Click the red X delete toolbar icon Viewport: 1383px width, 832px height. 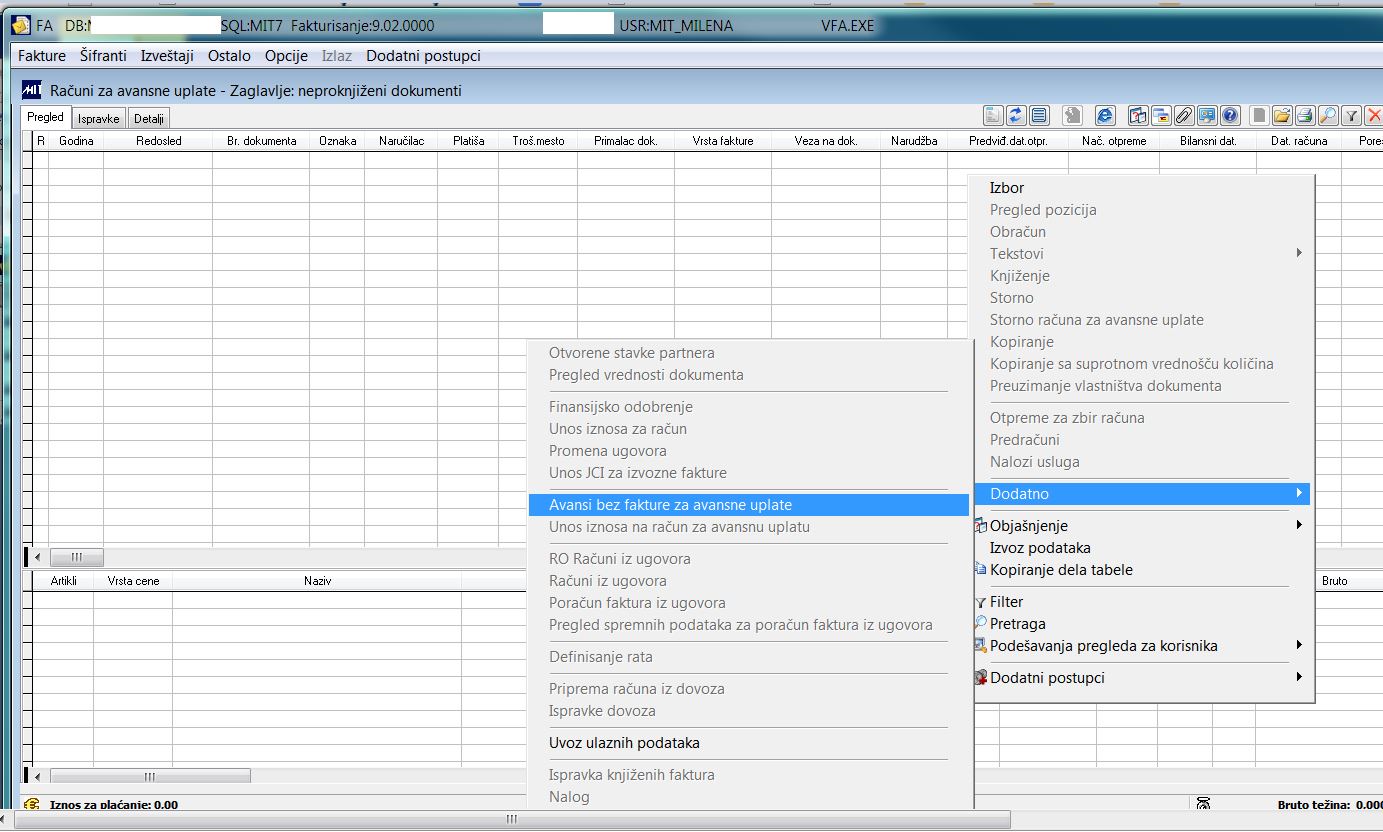point(1373,115)
